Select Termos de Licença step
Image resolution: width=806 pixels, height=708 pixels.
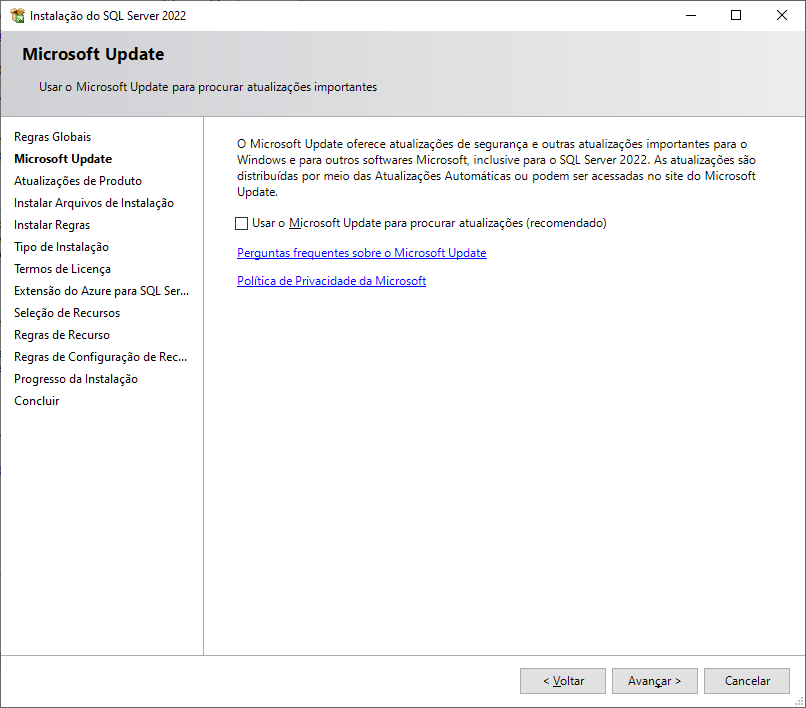[x=62, y=269]
